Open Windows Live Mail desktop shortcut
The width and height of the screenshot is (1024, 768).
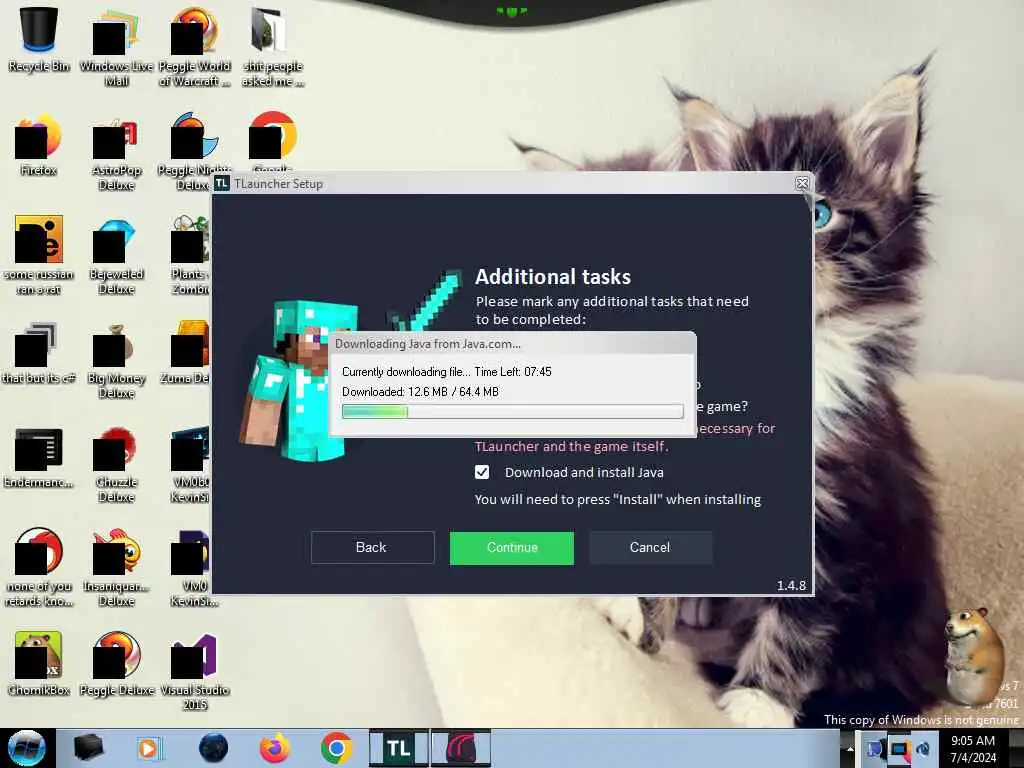116,47
